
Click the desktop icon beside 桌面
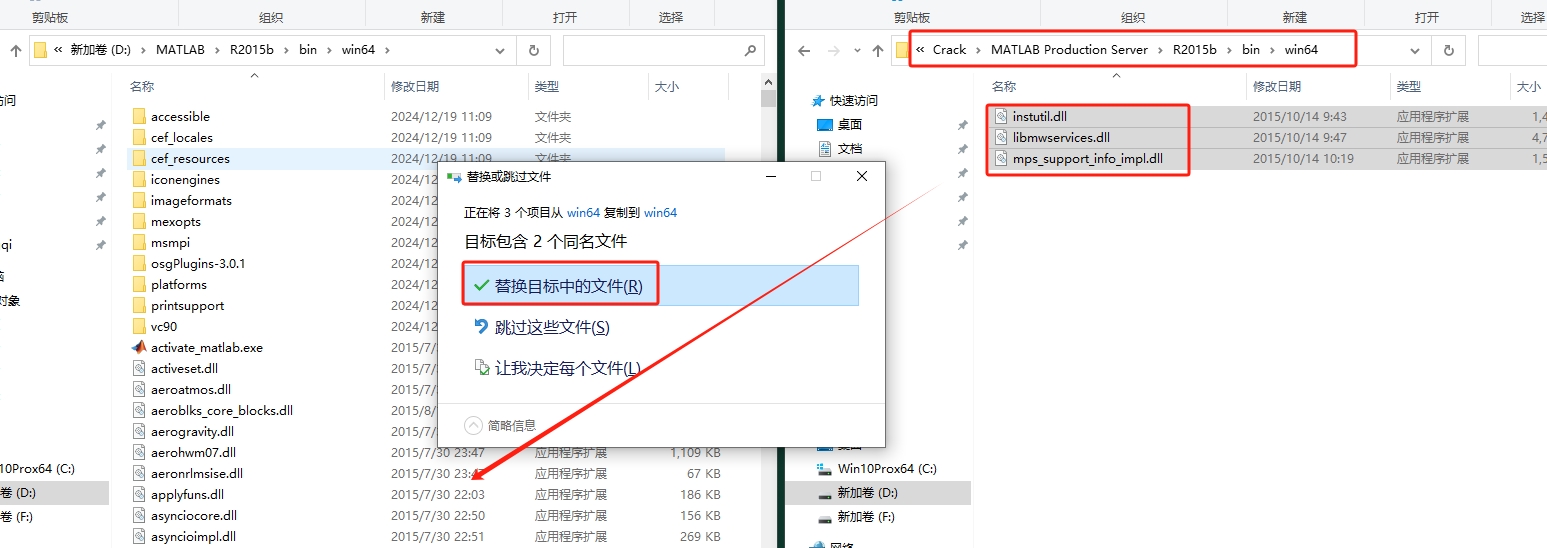pos(825,125)
